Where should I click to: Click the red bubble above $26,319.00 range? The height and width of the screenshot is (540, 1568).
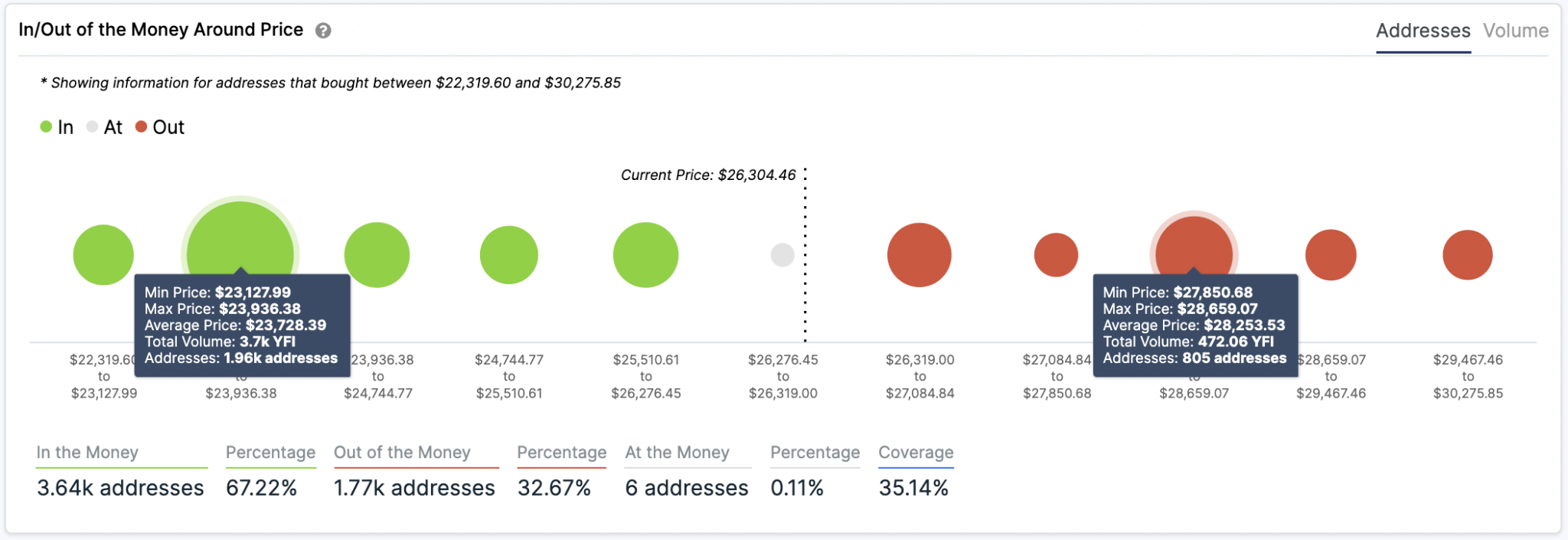point(920,255)
